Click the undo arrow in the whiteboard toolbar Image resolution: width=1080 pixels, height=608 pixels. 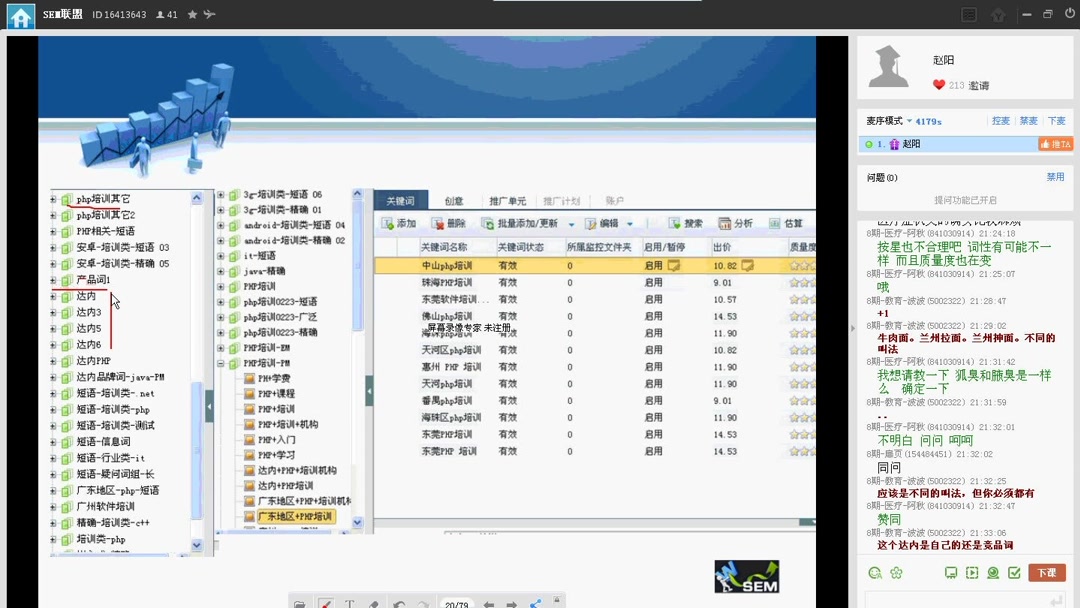[399, 602]
